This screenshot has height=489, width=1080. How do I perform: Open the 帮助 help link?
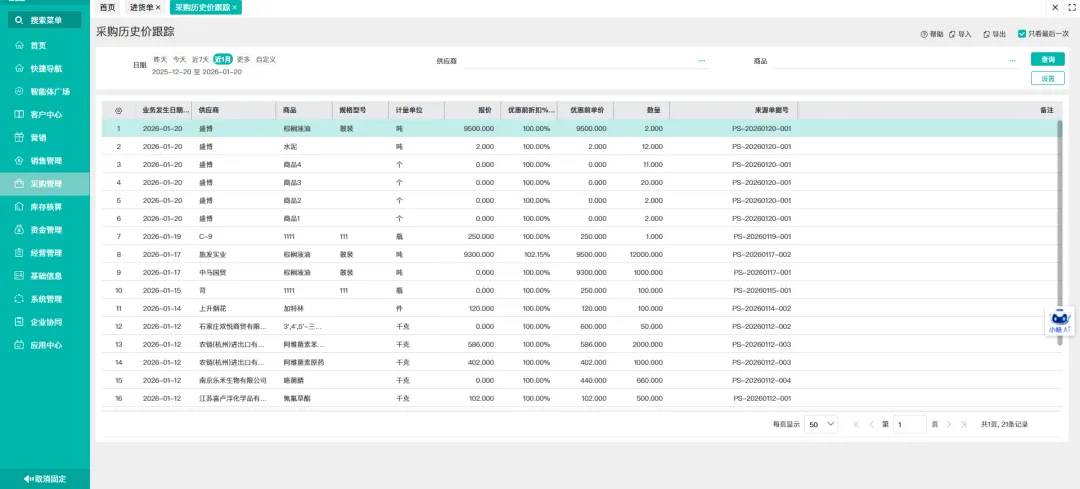tap(932, 34)
